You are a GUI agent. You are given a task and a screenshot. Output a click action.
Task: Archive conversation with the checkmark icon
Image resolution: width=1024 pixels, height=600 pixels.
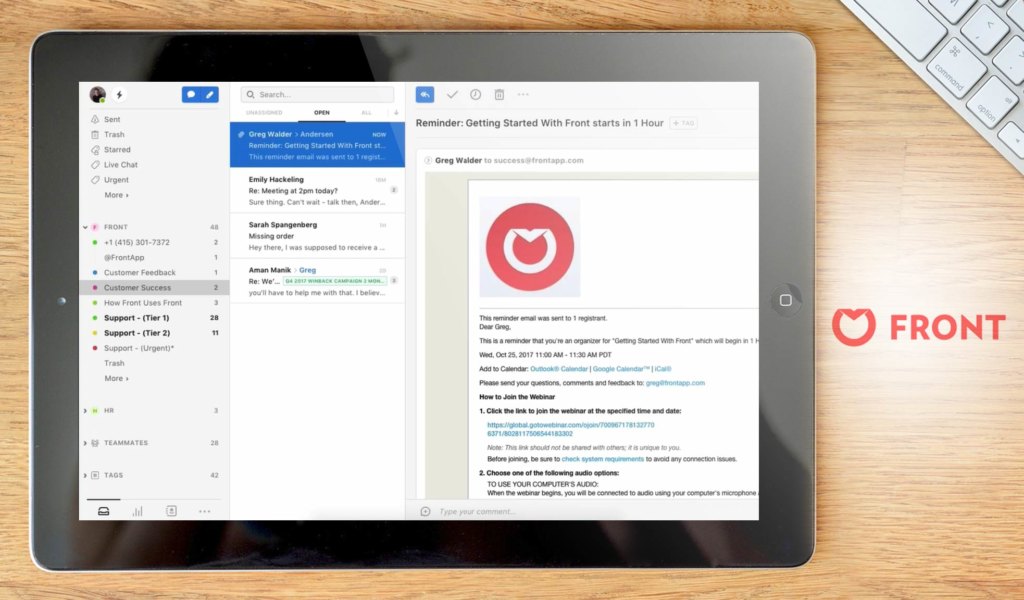(452, 94)
